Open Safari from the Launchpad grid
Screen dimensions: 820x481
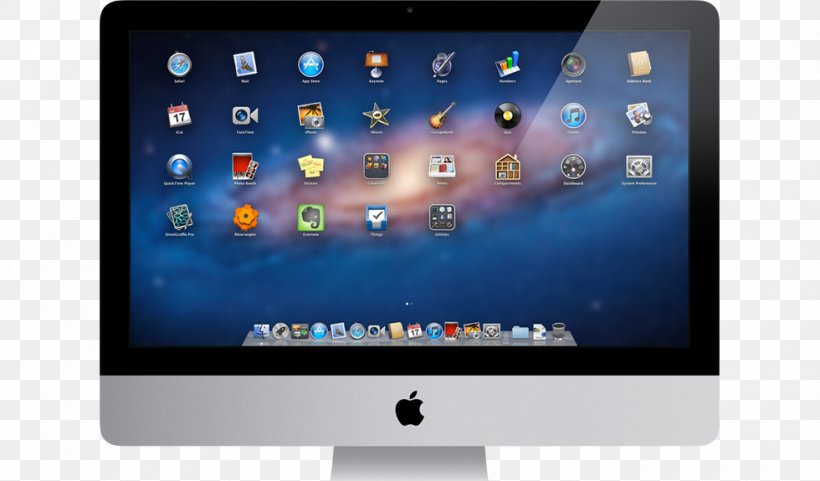point(179,65)
